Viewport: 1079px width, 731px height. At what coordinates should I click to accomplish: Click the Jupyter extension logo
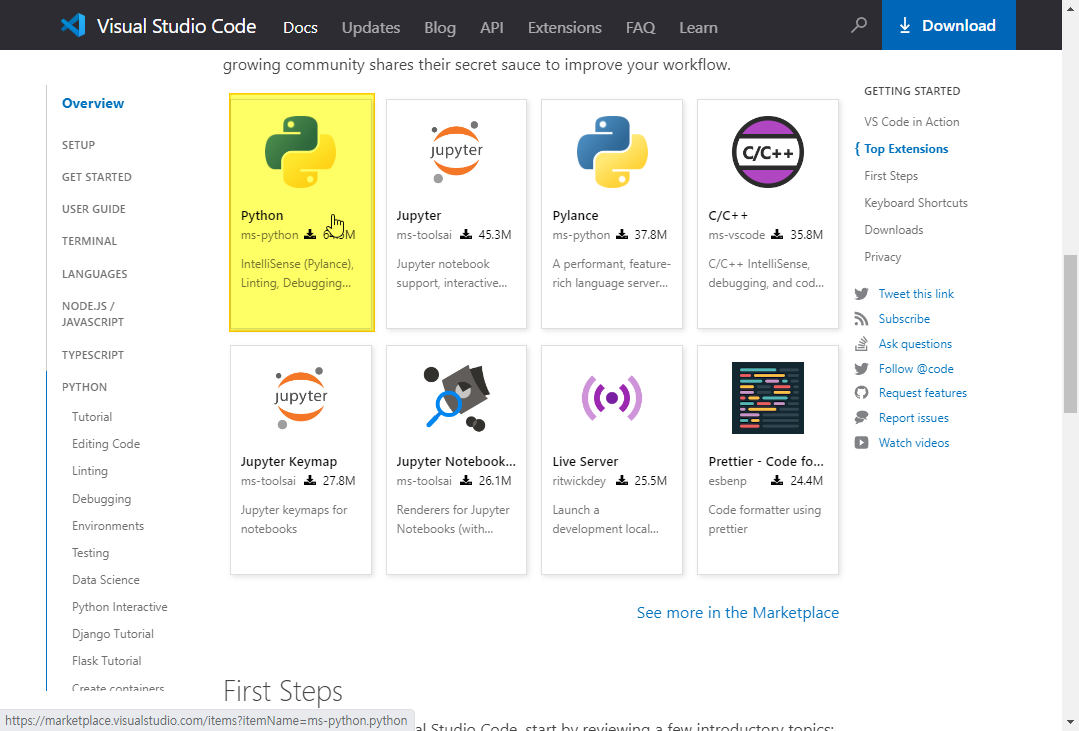coord(456,151)
